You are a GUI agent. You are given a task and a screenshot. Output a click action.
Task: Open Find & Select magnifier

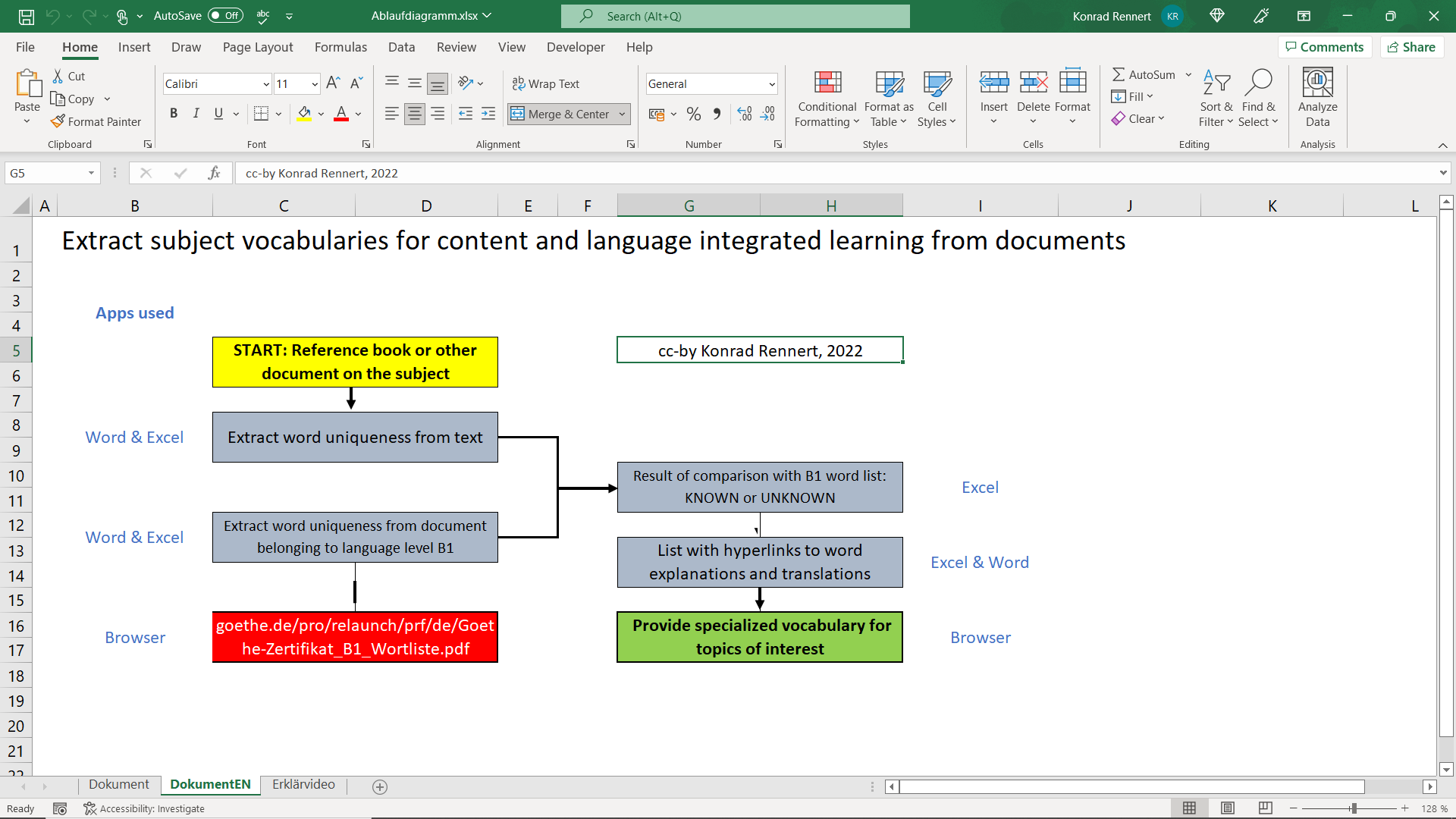tap(1259, 82)
